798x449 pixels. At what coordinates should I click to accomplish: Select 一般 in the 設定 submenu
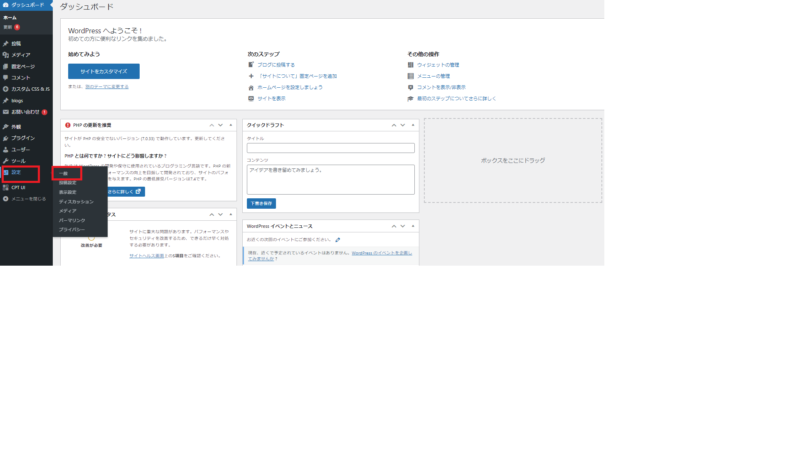click(x=64, y=174)
